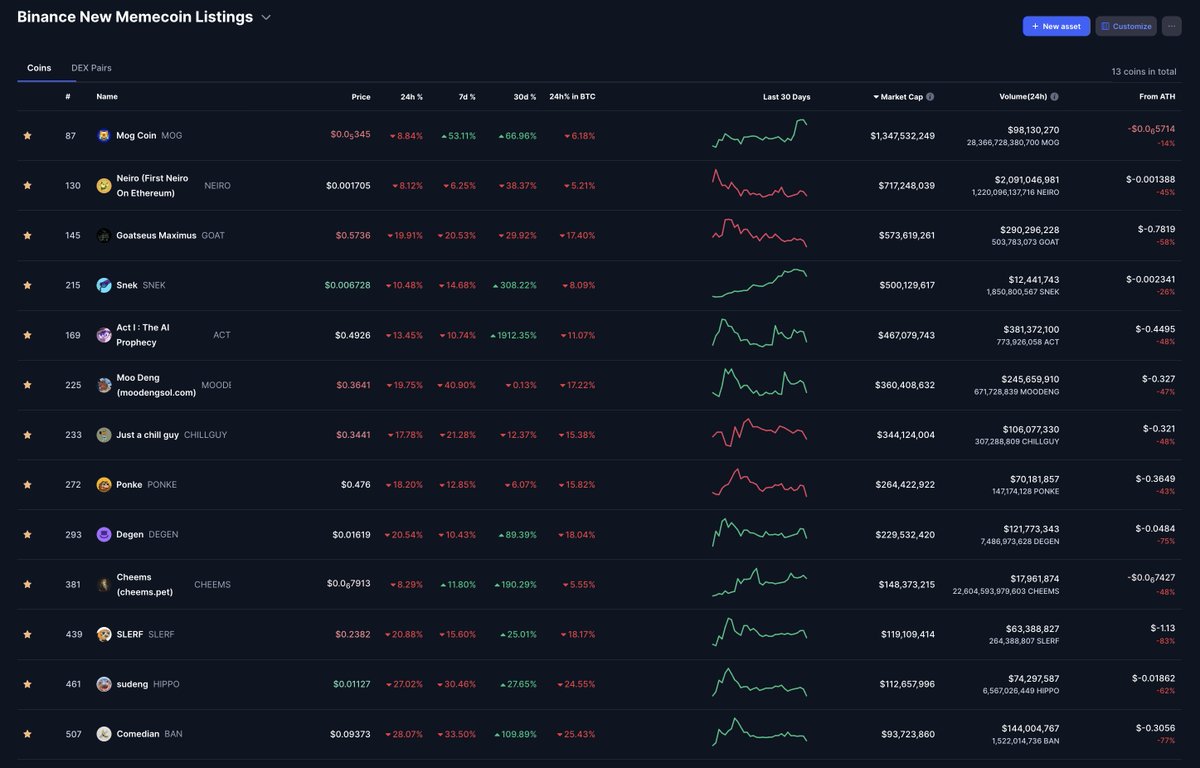1200x768 pixels.
Task: Click the Ponke coin logo icon
Action: tap(103, 485)
